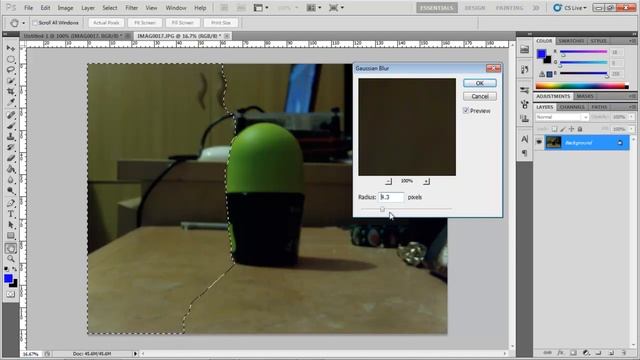
Task: Select the Quick Selection tool
Action: click(11, 80)
